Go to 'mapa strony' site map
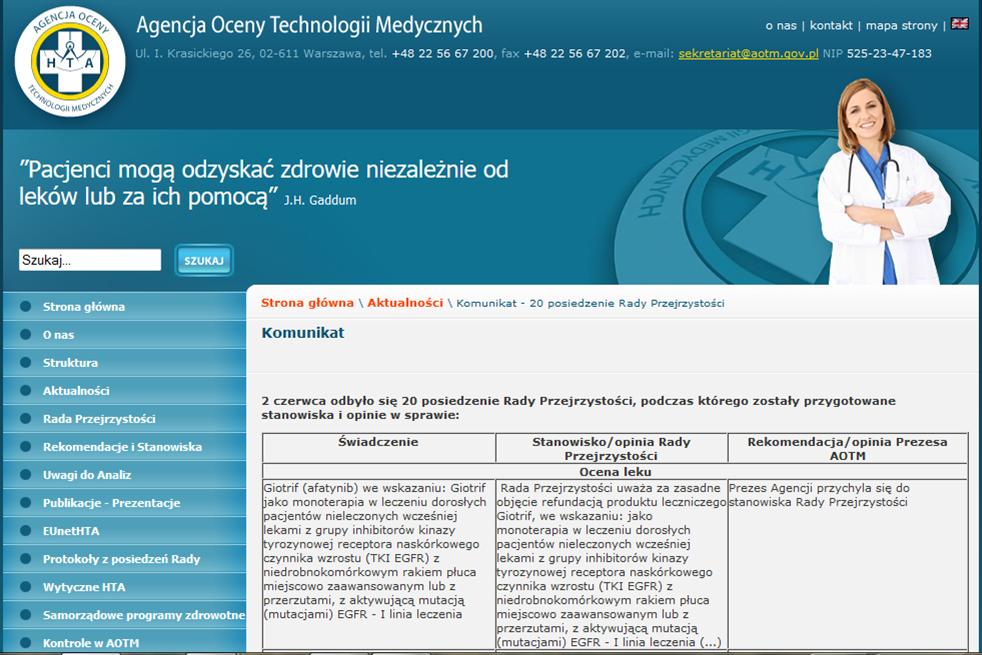Screen dimensions: 982x655 click(901, 25)
